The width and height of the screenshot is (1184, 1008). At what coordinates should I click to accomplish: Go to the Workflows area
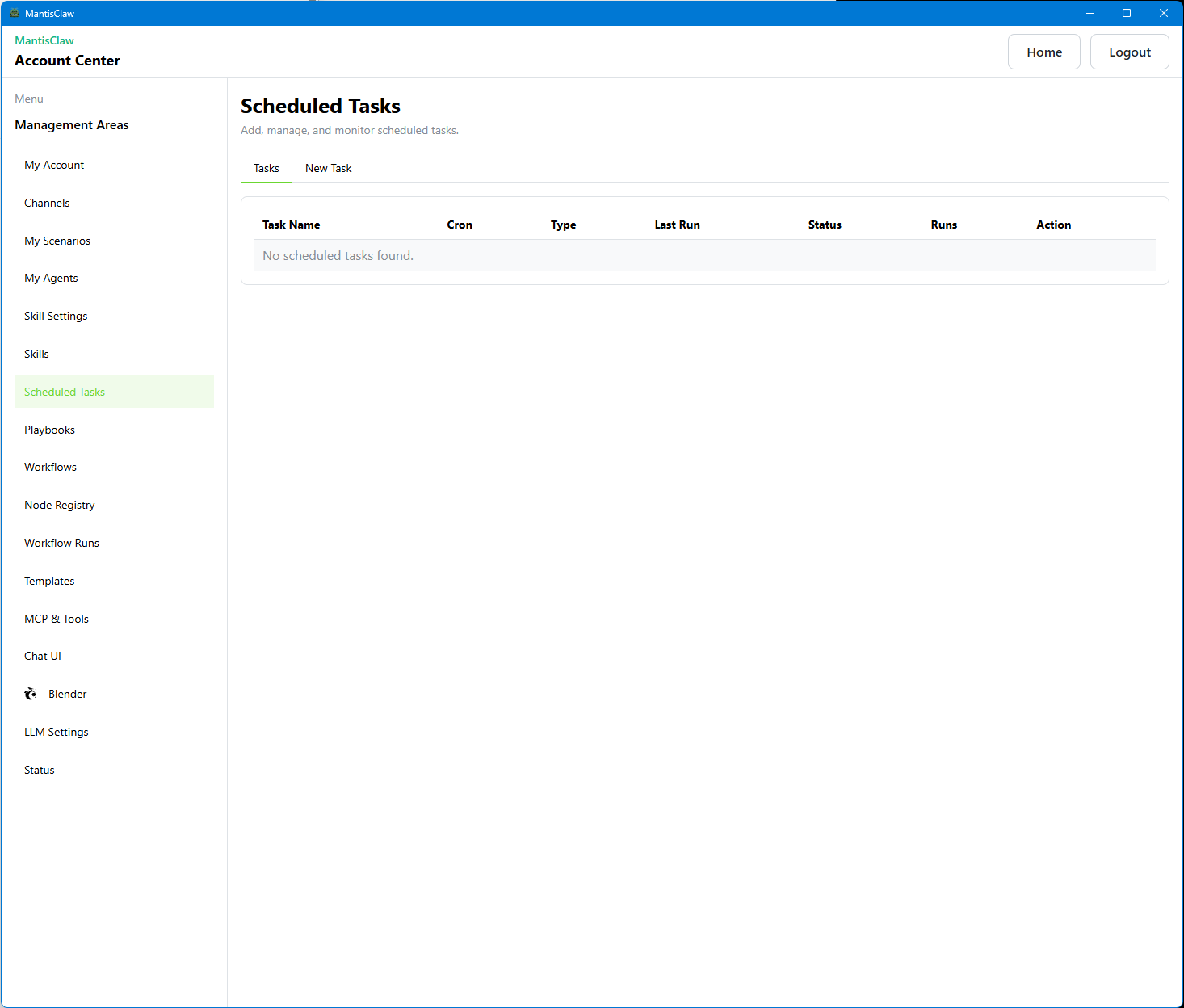50,467
